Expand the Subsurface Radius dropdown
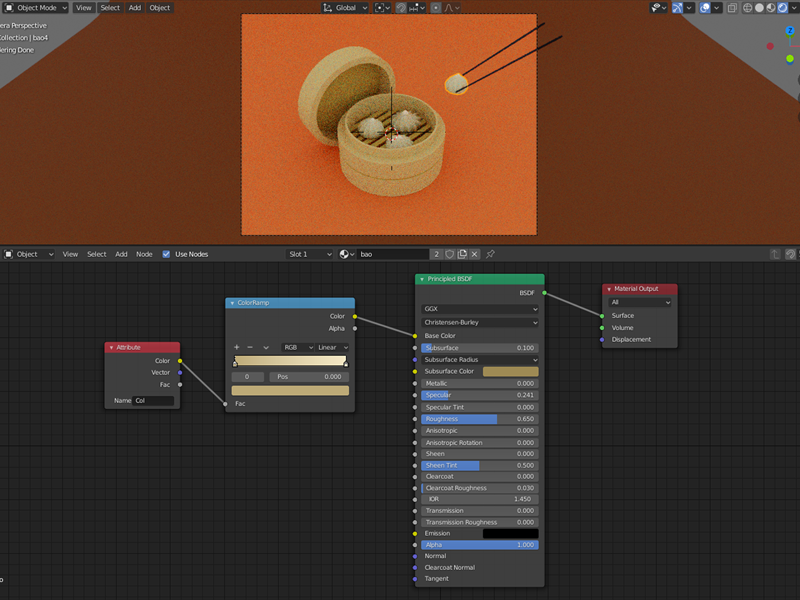 [480, 360]
